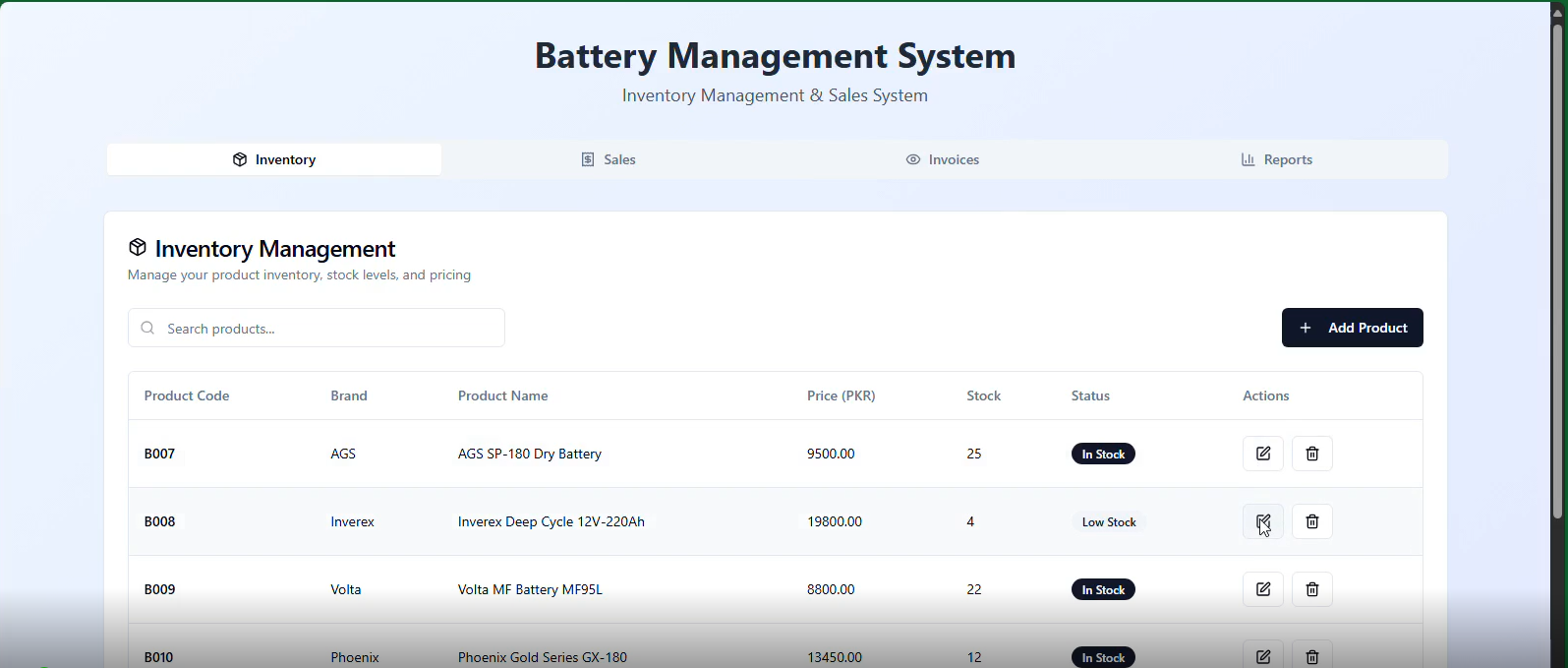Edit the B007 AGS product row

point(1263,454)
